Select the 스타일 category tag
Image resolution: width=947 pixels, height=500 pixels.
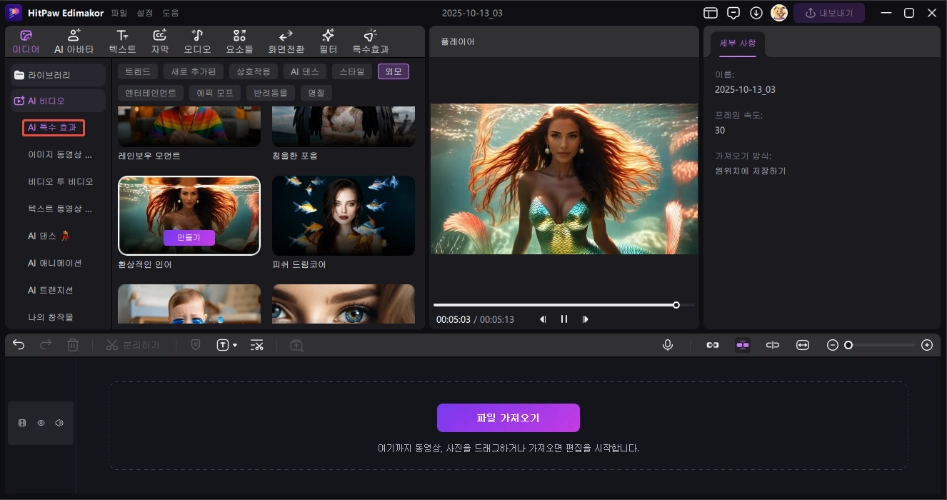click(352, 71)
